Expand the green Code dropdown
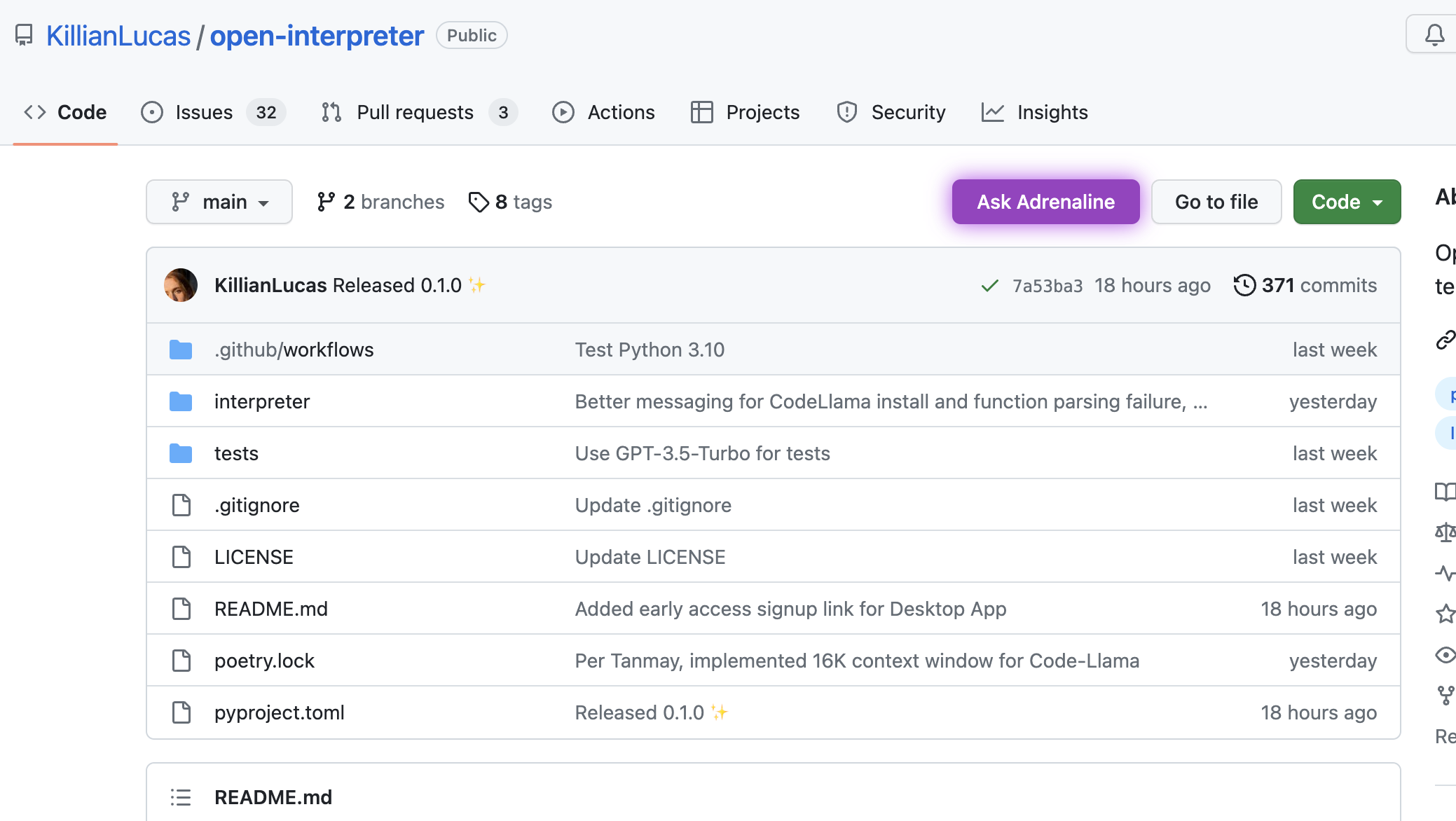Screen dimensions: 1456x821 click(x=1346, y=202)
